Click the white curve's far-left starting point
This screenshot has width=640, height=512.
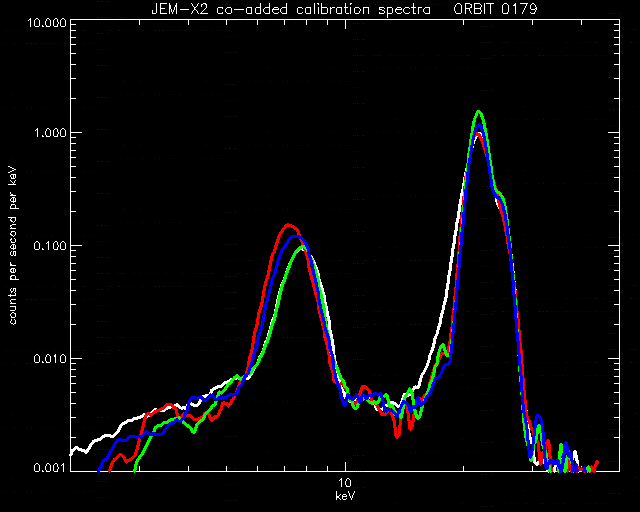72,453
